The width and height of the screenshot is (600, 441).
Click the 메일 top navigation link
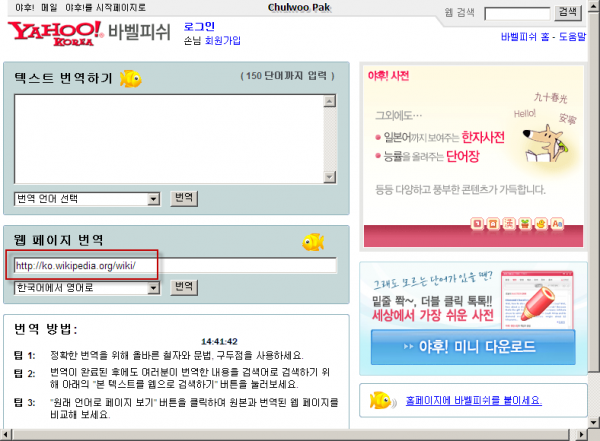(49, 8)
